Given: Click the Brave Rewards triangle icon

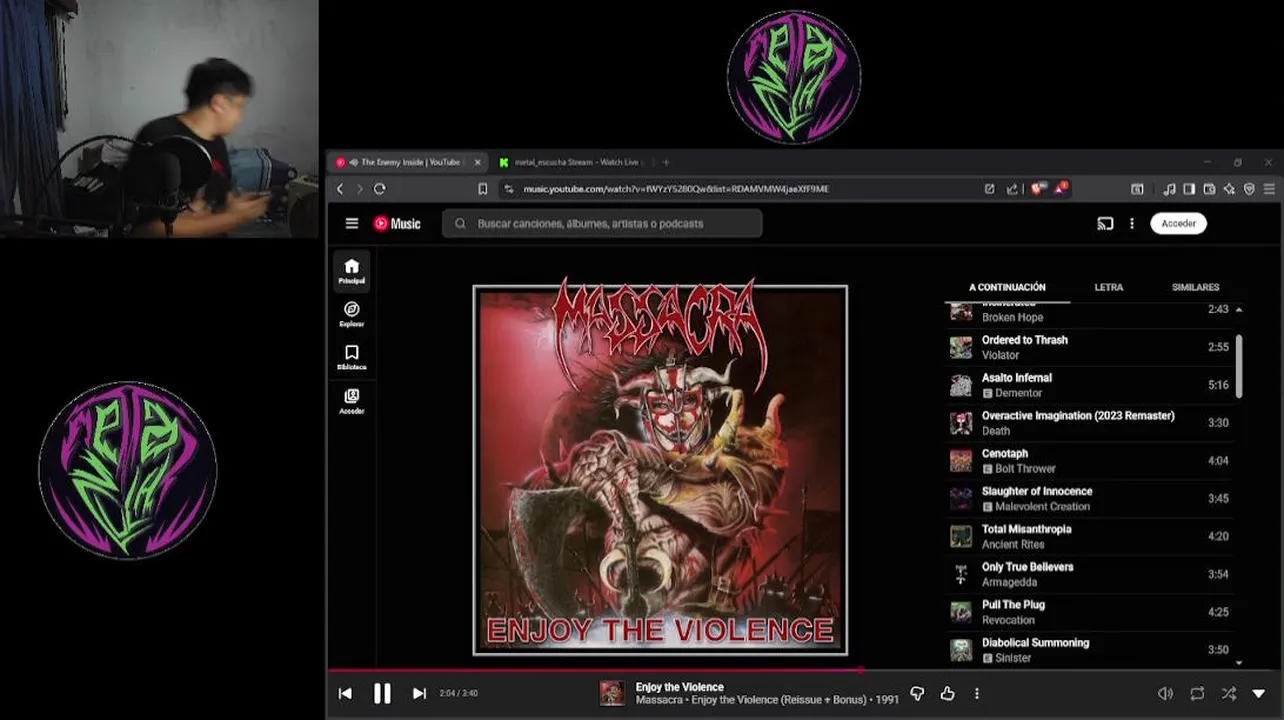Looking at the screenshot, I should [x=1061, y=188].
